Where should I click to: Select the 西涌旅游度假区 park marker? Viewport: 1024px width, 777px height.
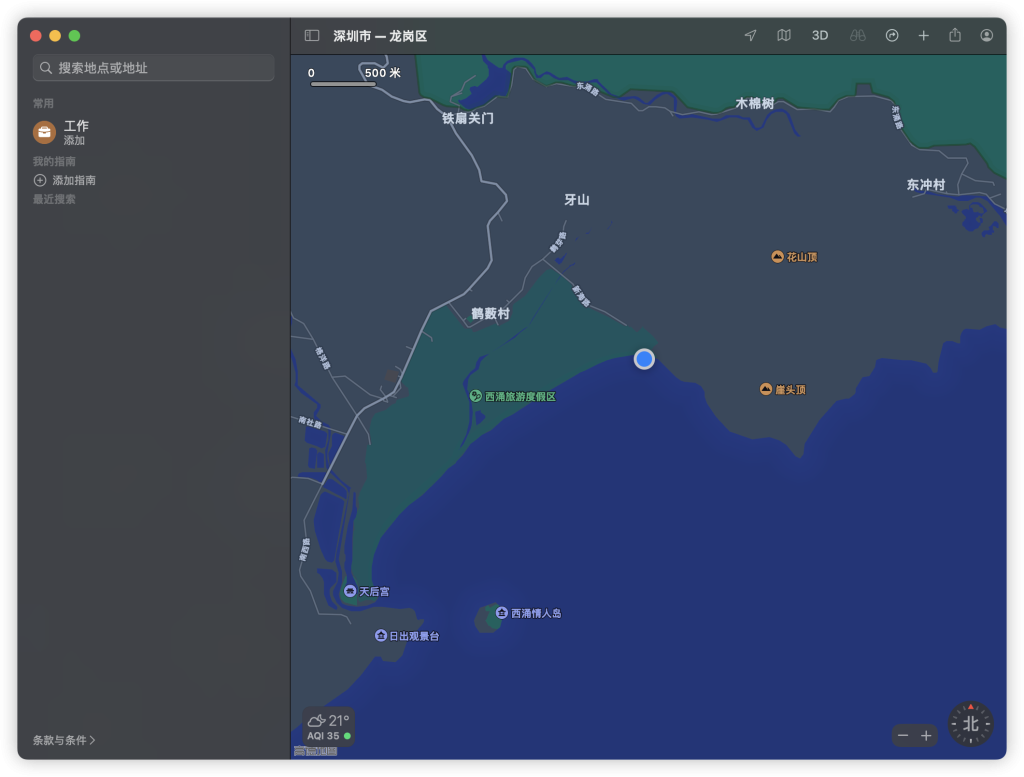[476, 396]
